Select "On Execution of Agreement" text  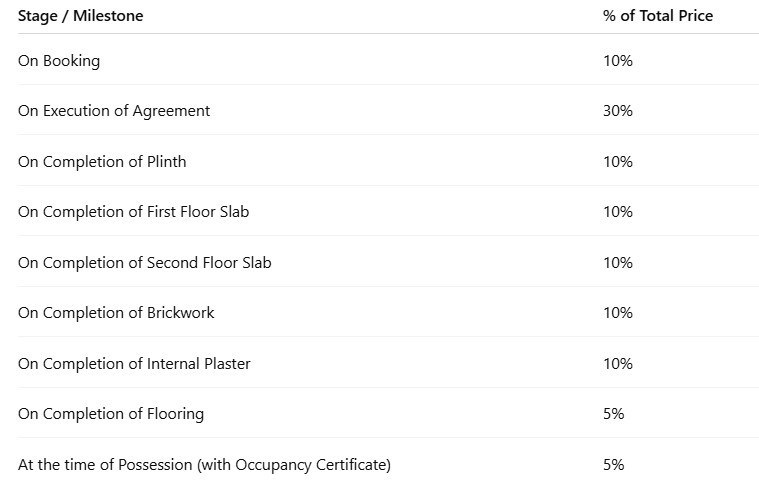[114, 111]
